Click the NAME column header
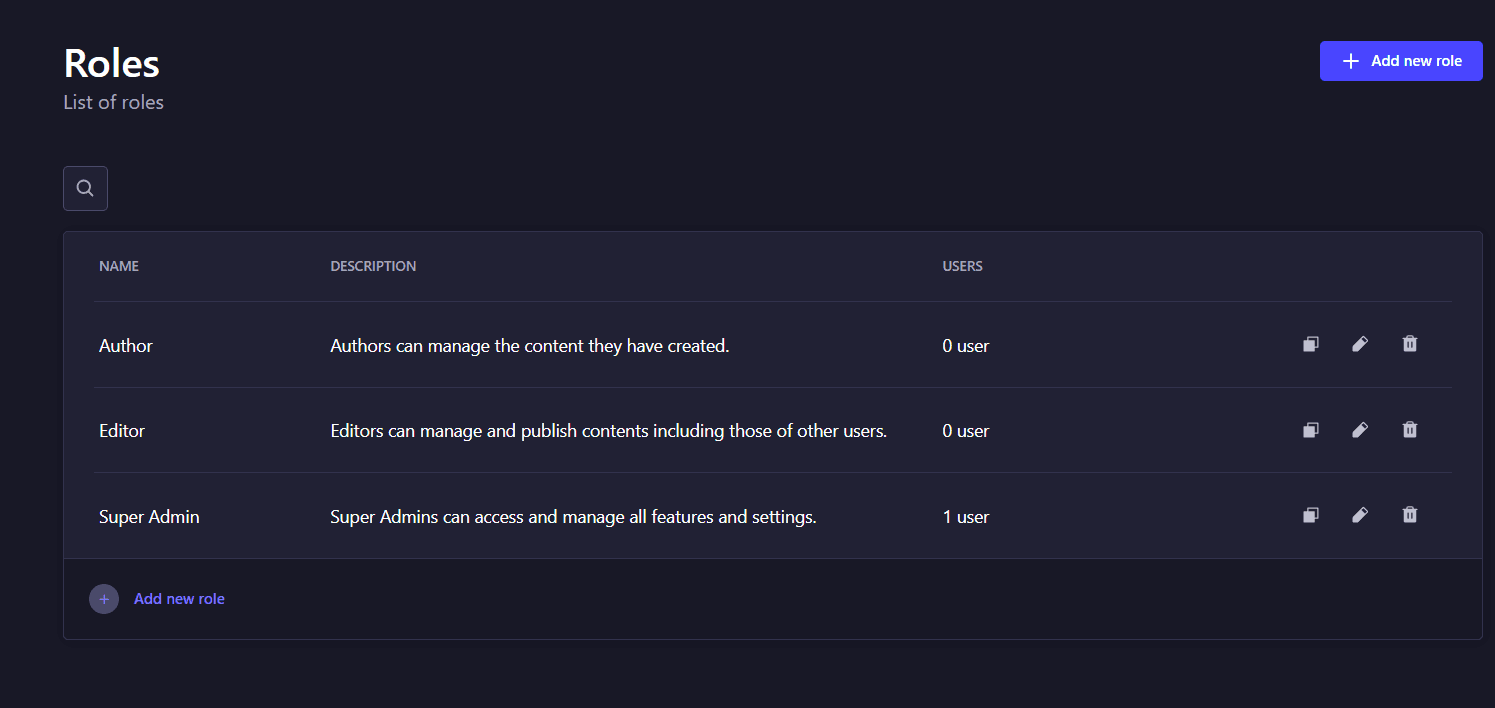The height and width of the screenshot is (708, 1495). [119, 267]
